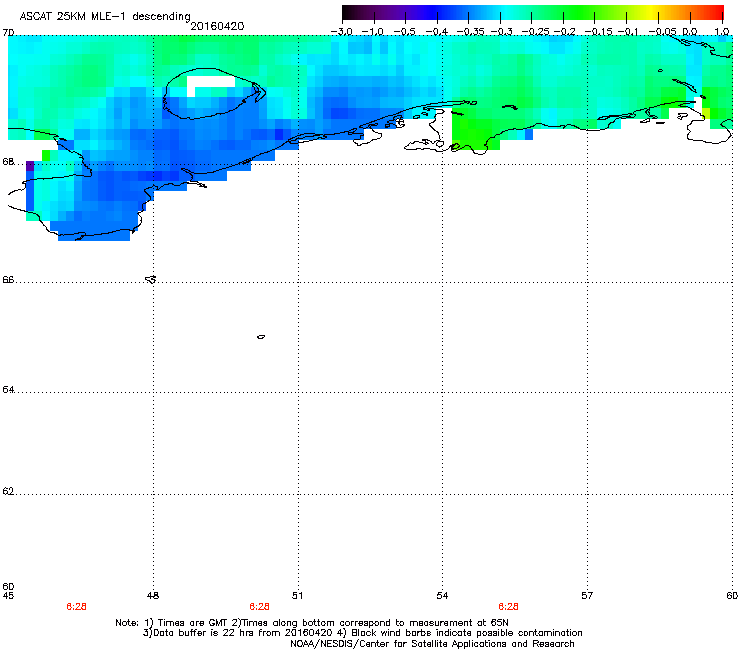Click the "-0.1" color scale label
Image resolution: width=740 pixels, height=650 pixels.
[628, 32]
